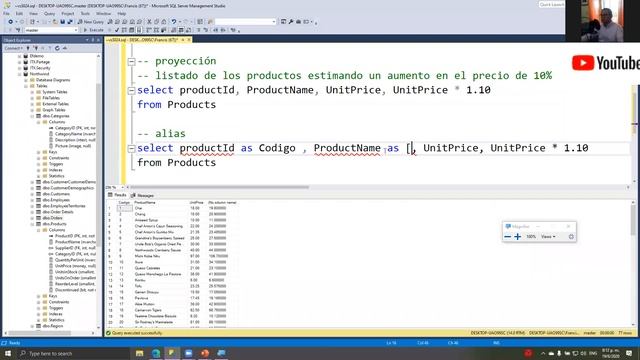Select the dbo.Employees table

tap(56, 200)
